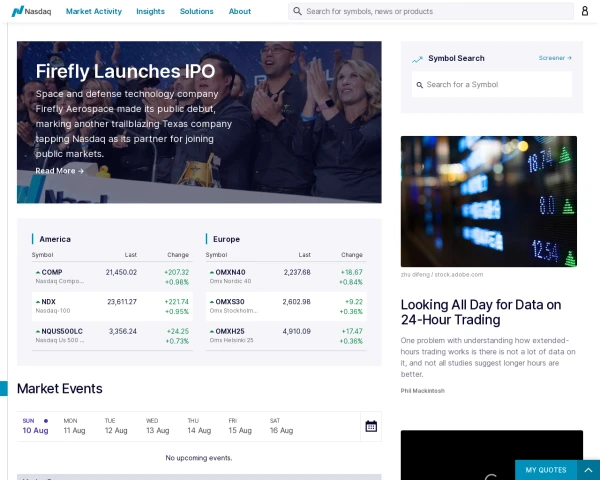Open the OMXN40 index symbol
The image size is (600, 480).
pyautogui.click(x=230, y=272)
